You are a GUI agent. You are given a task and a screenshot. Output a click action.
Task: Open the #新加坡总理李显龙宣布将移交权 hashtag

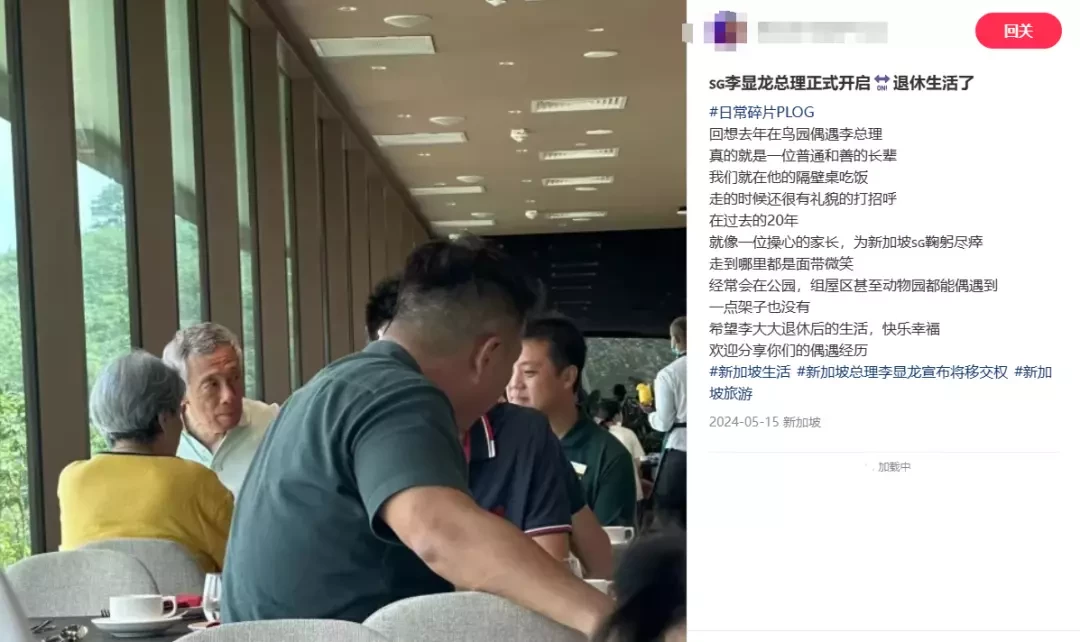click(x=902, y=372)
